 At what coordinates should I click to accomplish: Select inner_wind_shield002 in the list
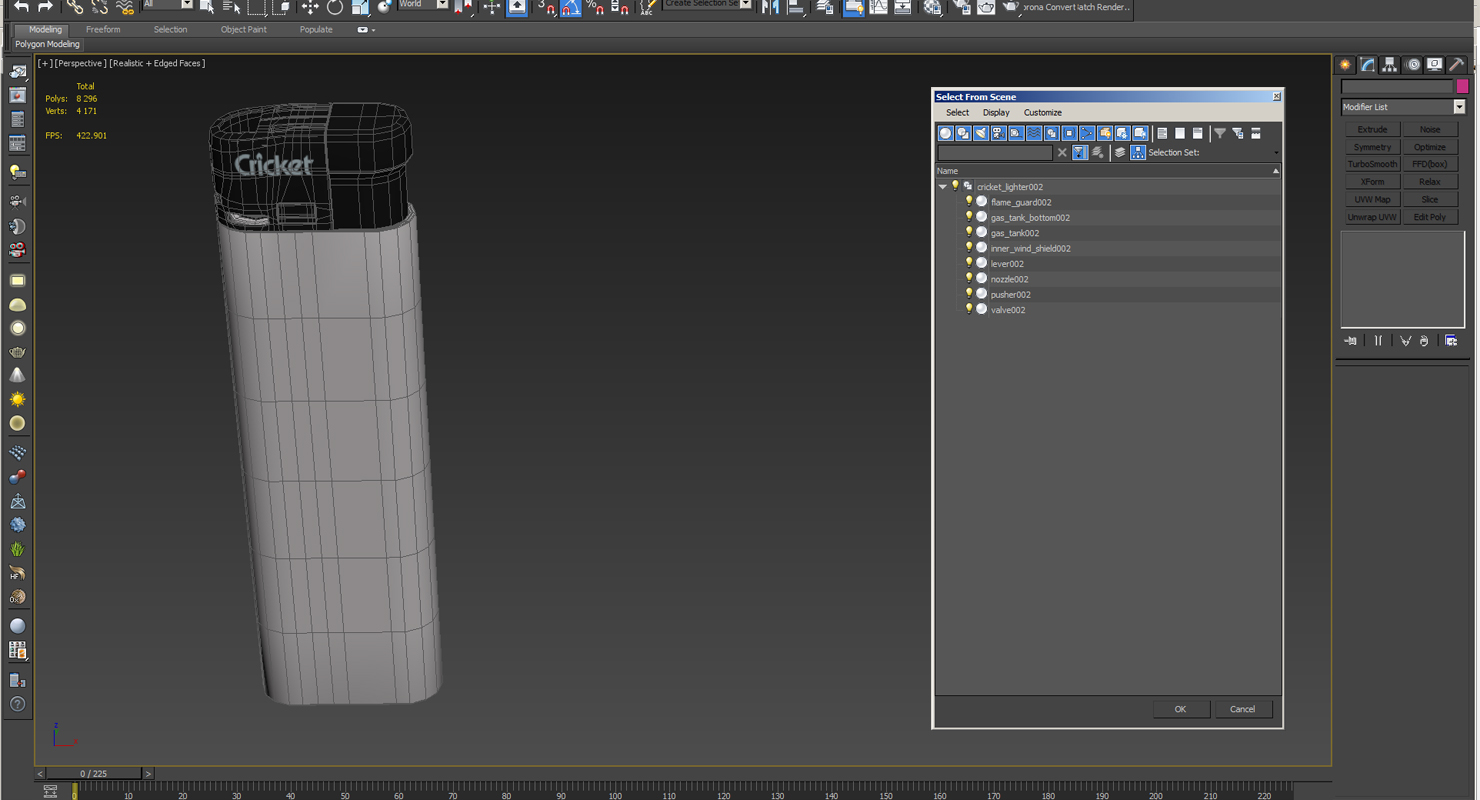[1030, 249]
